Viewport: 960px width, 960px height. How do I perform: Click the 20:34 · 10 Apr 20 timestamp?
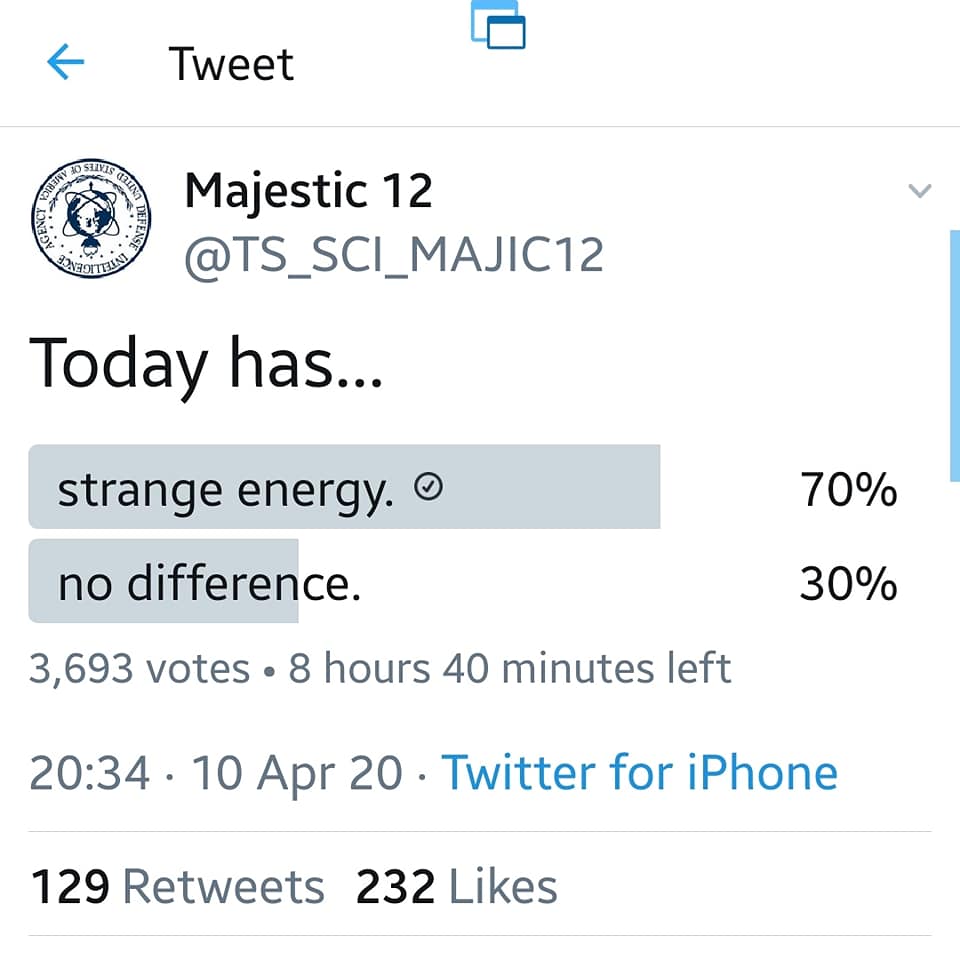216,772
